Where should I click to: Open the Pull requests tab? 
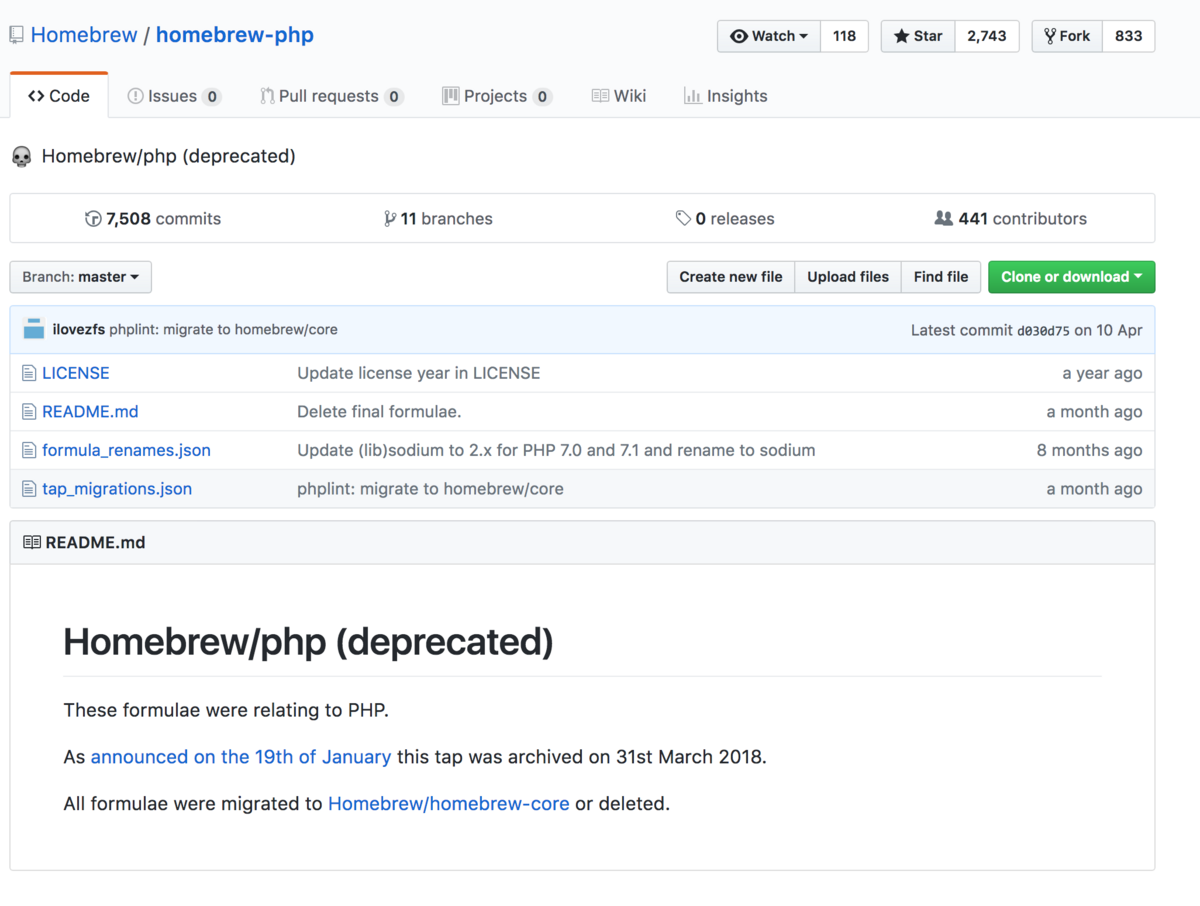pyautogui.click(x=332, y=96)
